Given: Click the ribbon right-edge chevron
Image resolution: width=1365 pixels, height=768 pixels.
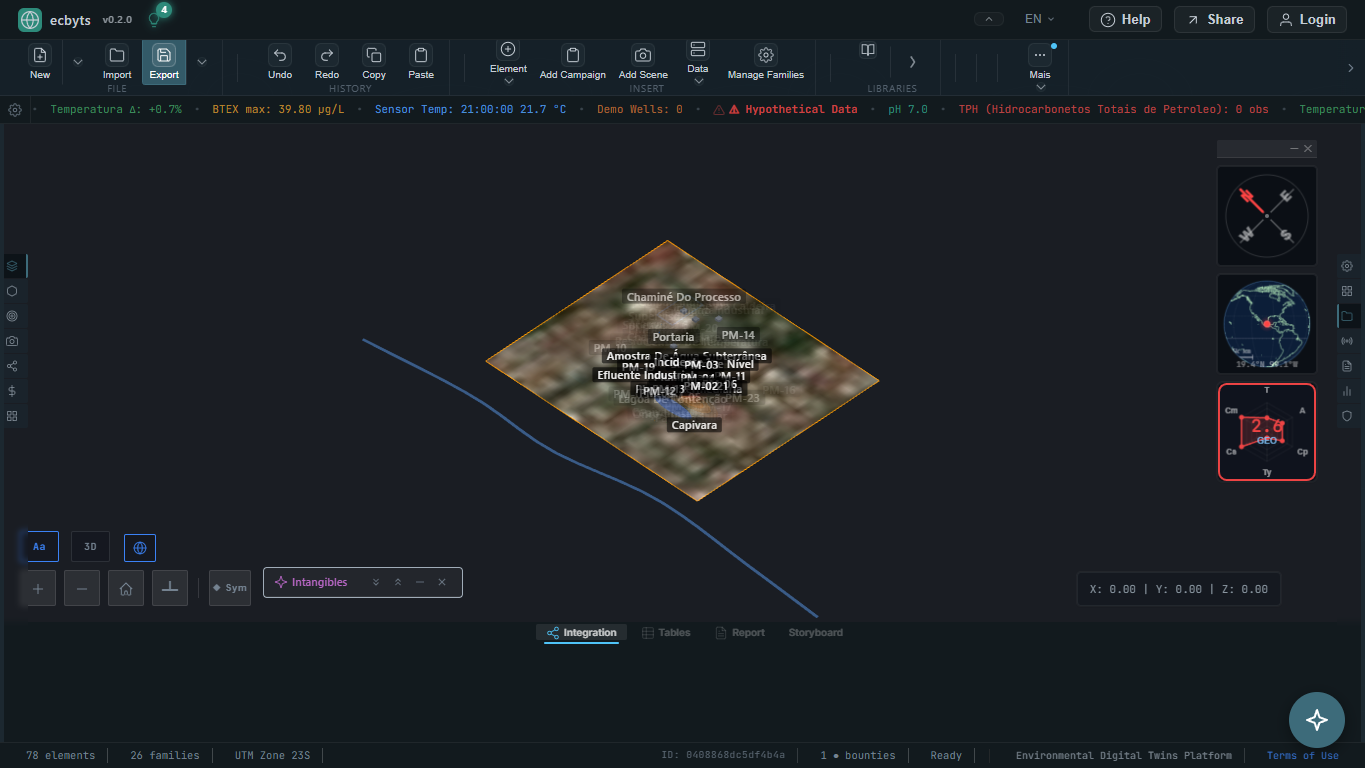Looking at the screenshot, I should point(1351,68).
